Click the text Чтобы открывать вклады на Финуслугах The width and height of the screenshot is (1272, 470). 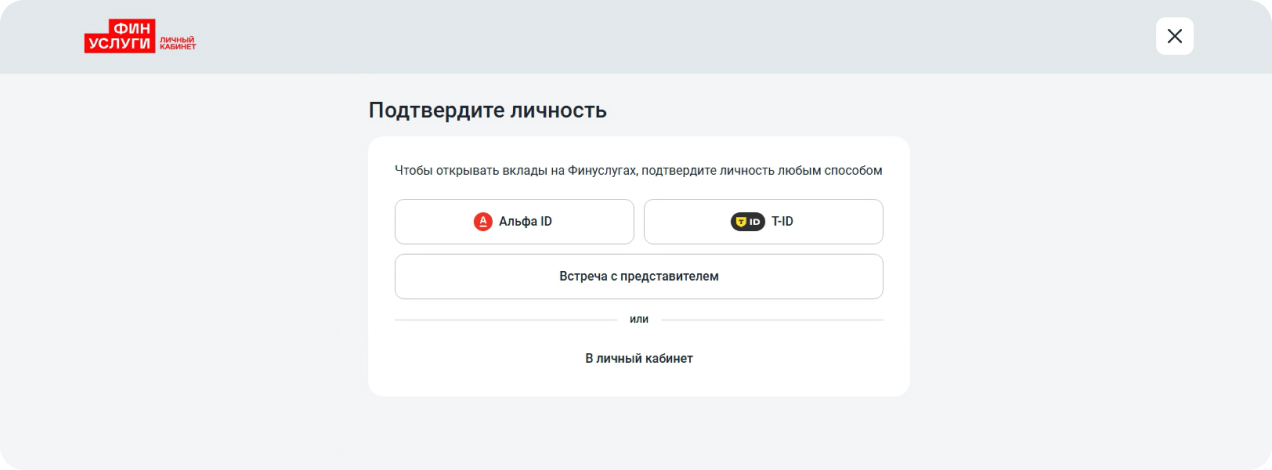tap(515, 171)
